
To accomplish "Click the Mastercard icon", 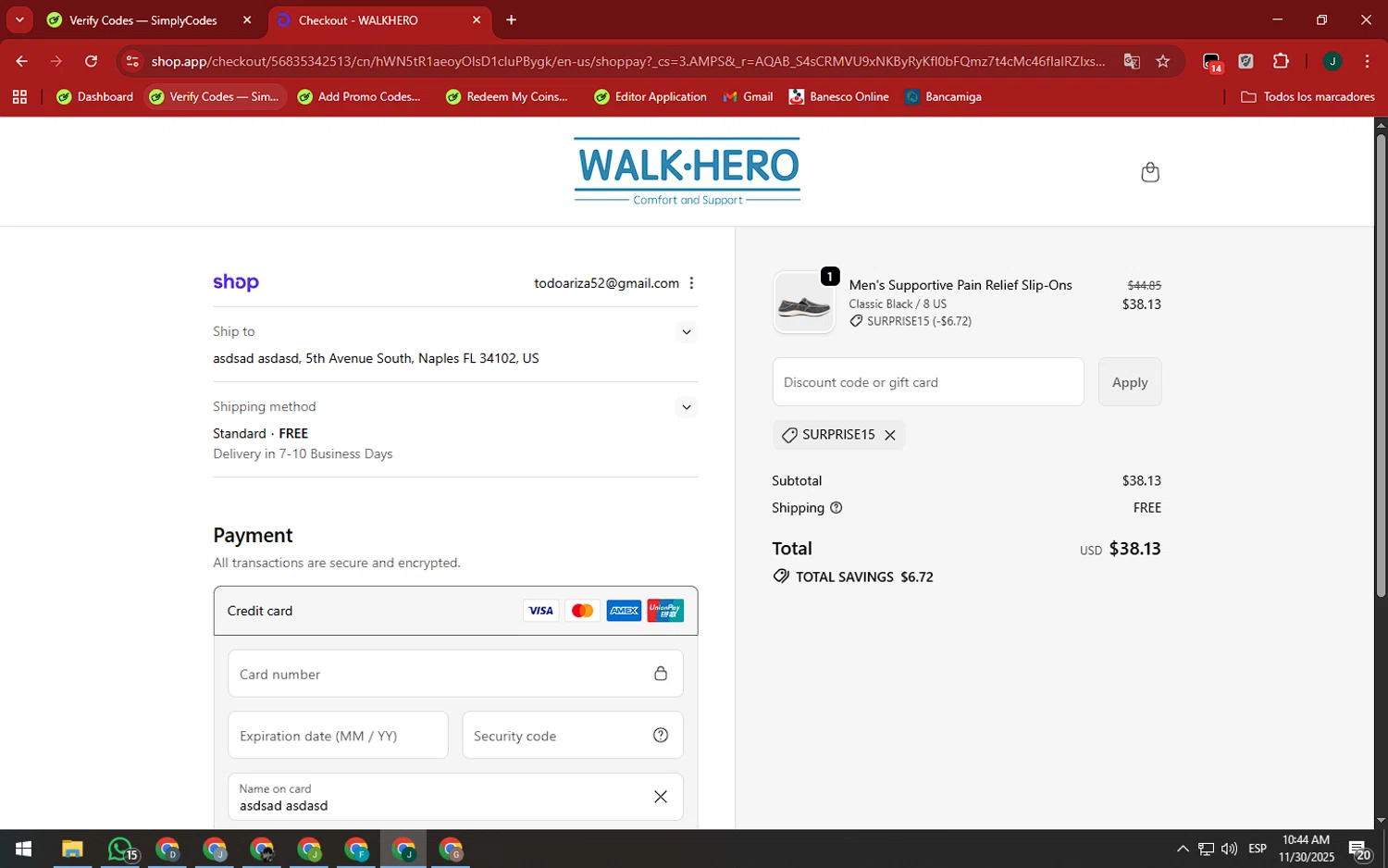I will [582, 611].
